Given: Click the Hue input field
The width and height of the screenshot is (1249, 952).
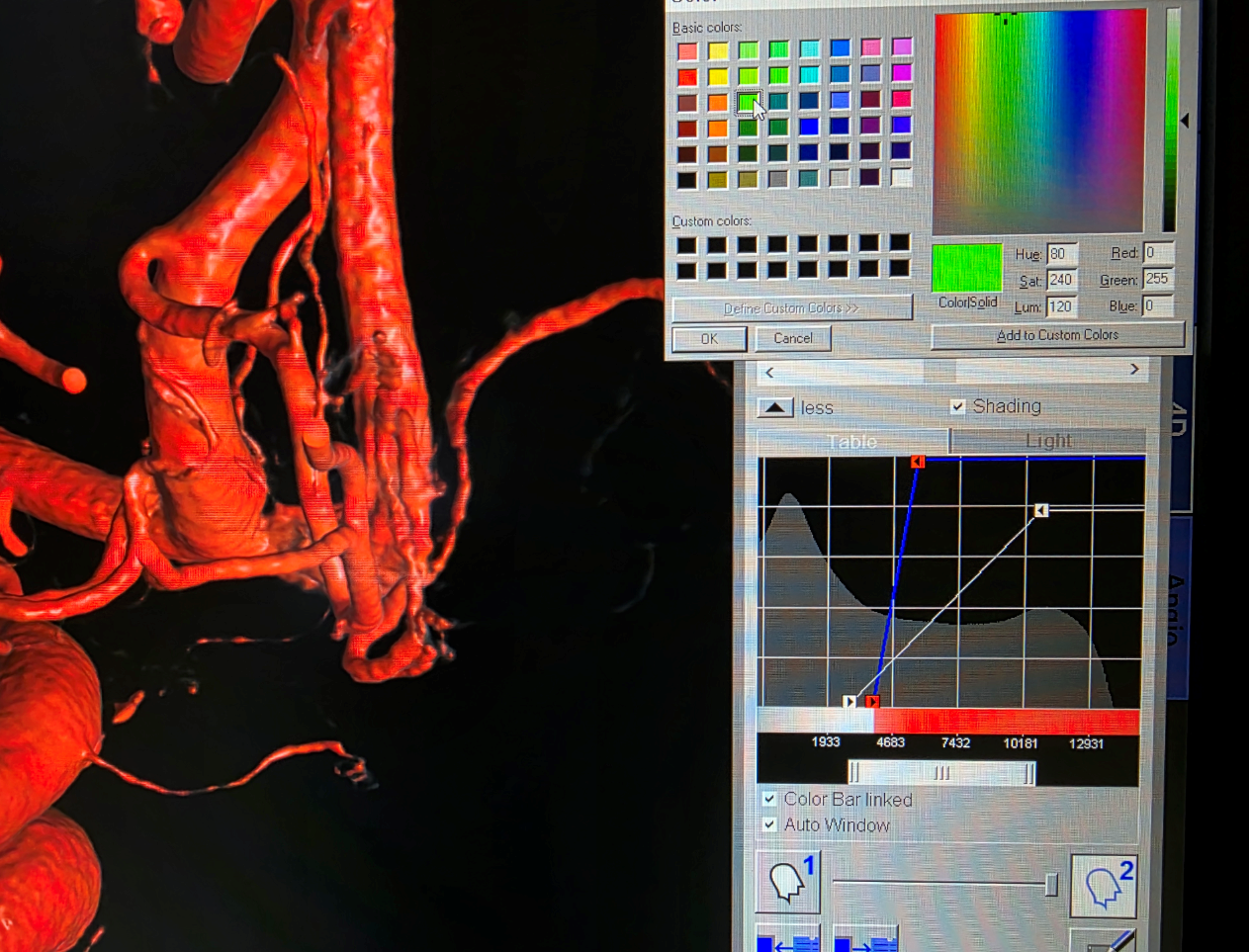Looking at the screenshot, I should coord(1061,254).
